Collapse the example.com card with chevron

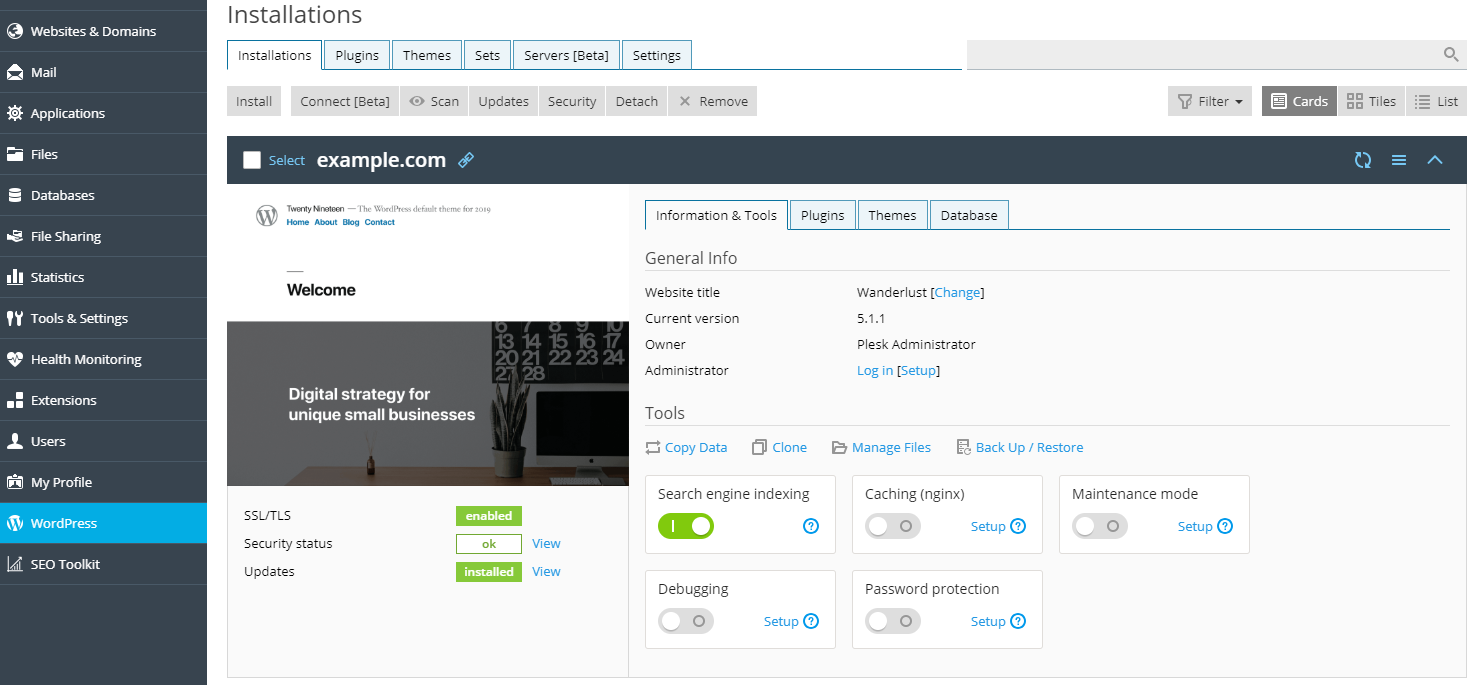pos(1434,160)
